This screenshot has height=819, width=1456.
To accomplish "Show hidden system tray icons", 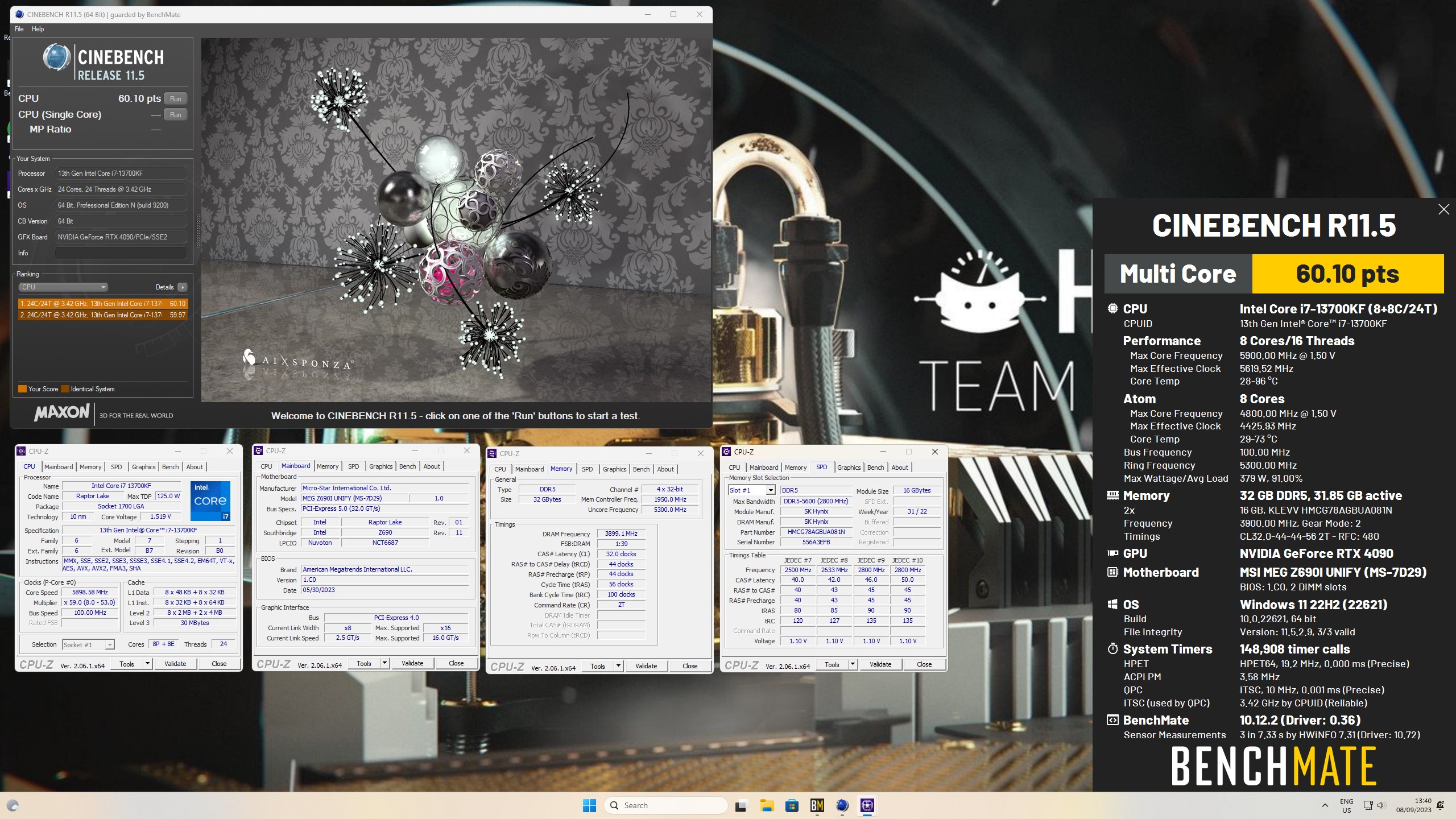I will pos(1325,805).
